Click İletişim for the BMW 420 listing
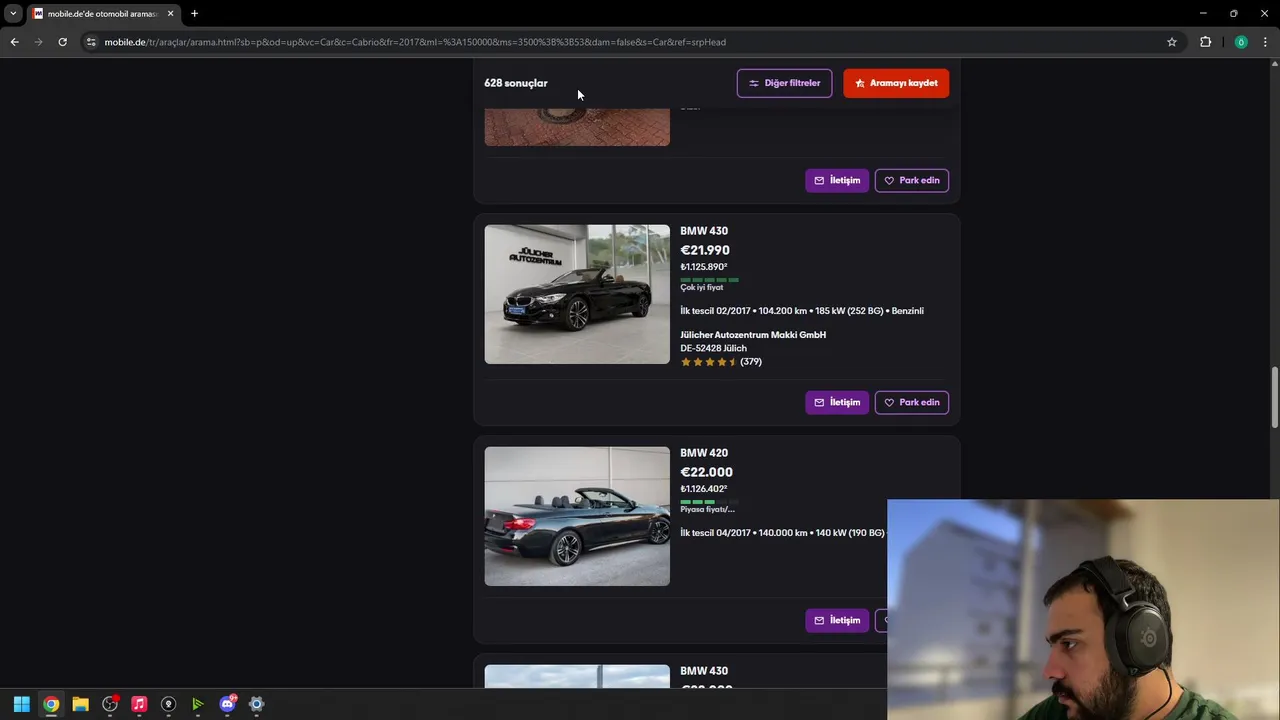Screen dimensions: 1280x720 pyautogui.click(x=837, y=620)
